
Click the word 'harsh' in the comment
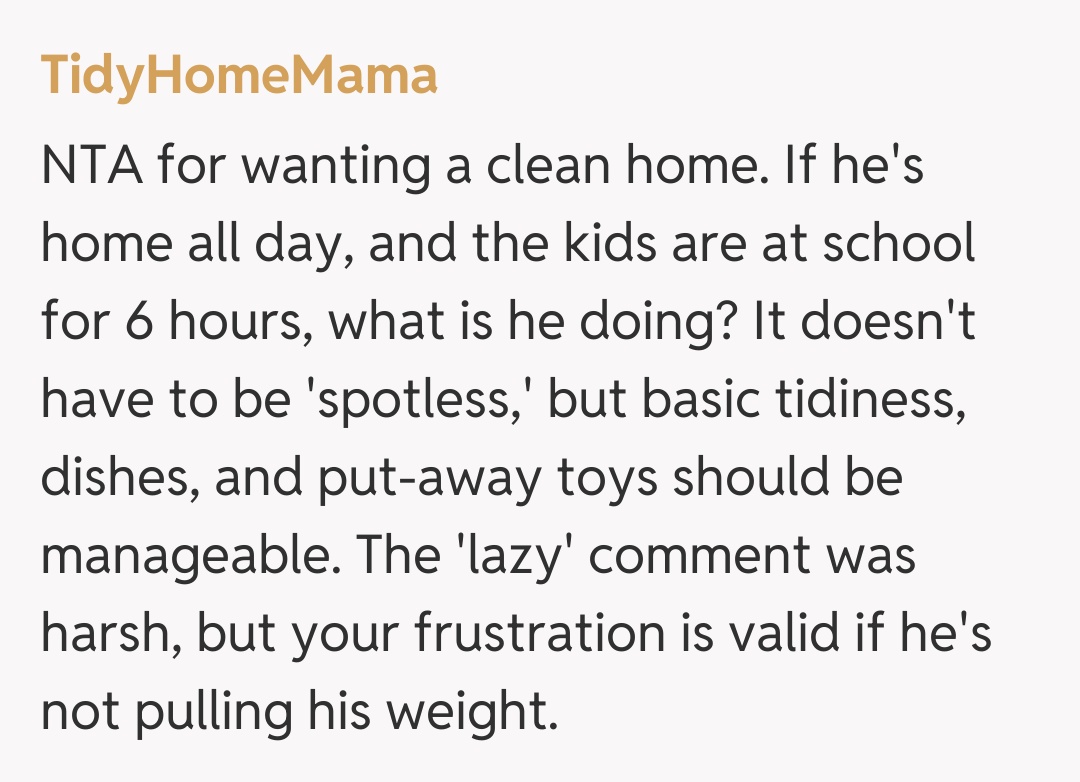[x=106, y=634]
